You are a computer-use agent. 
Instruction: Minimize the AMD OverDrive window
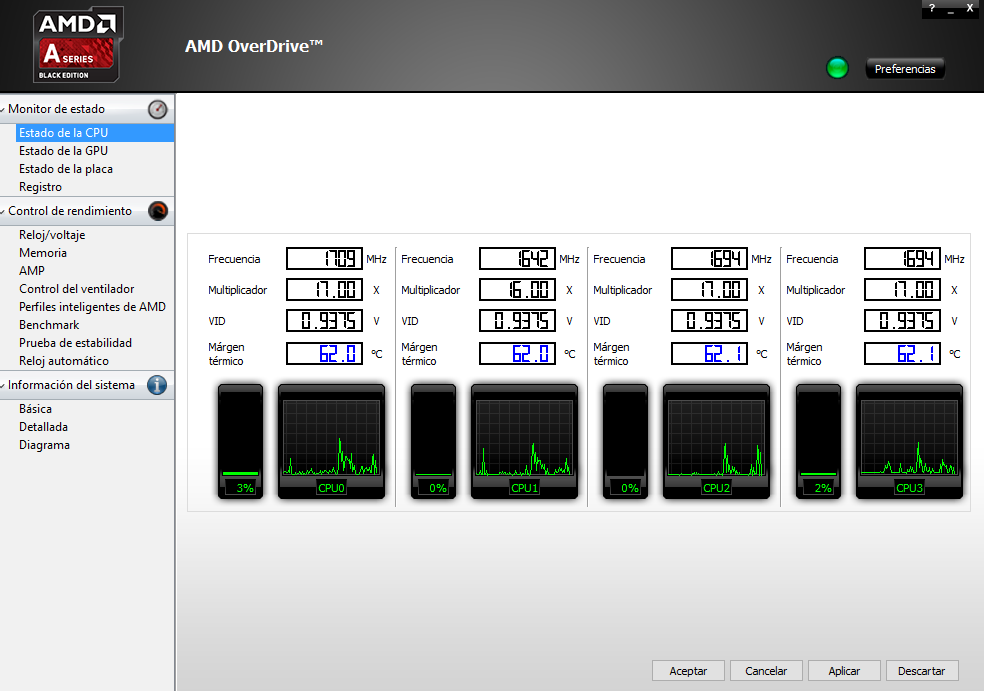point(951,9)
